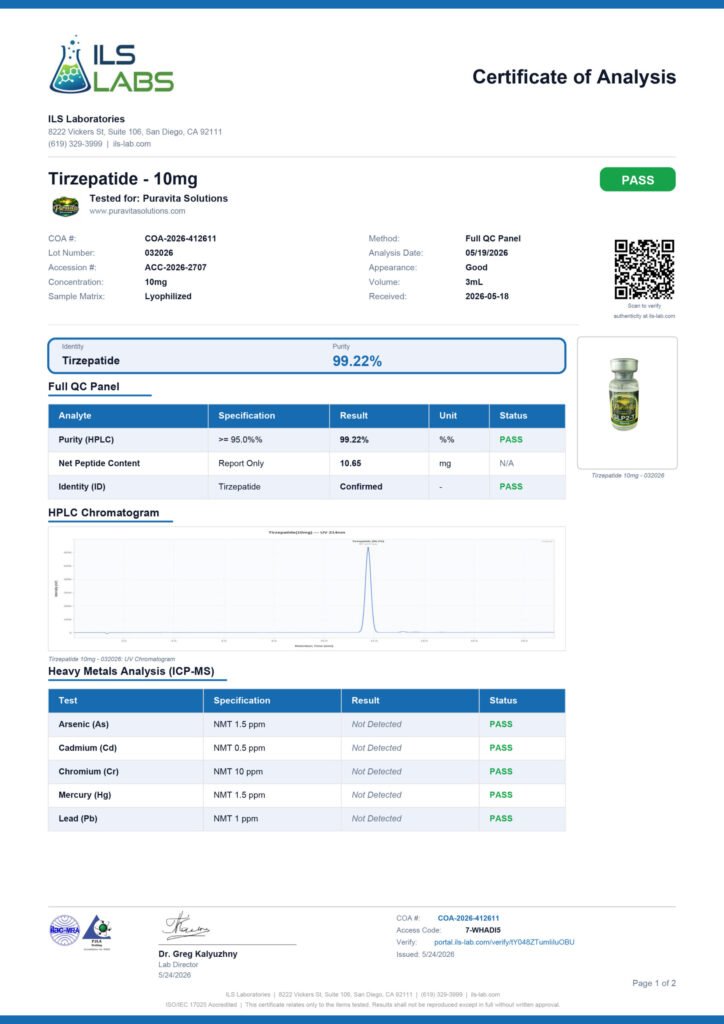Open the www.puravitasolutions.com link
Image resolution: width=724 pixels, height=1024 pixels.
tap(137, 212)
